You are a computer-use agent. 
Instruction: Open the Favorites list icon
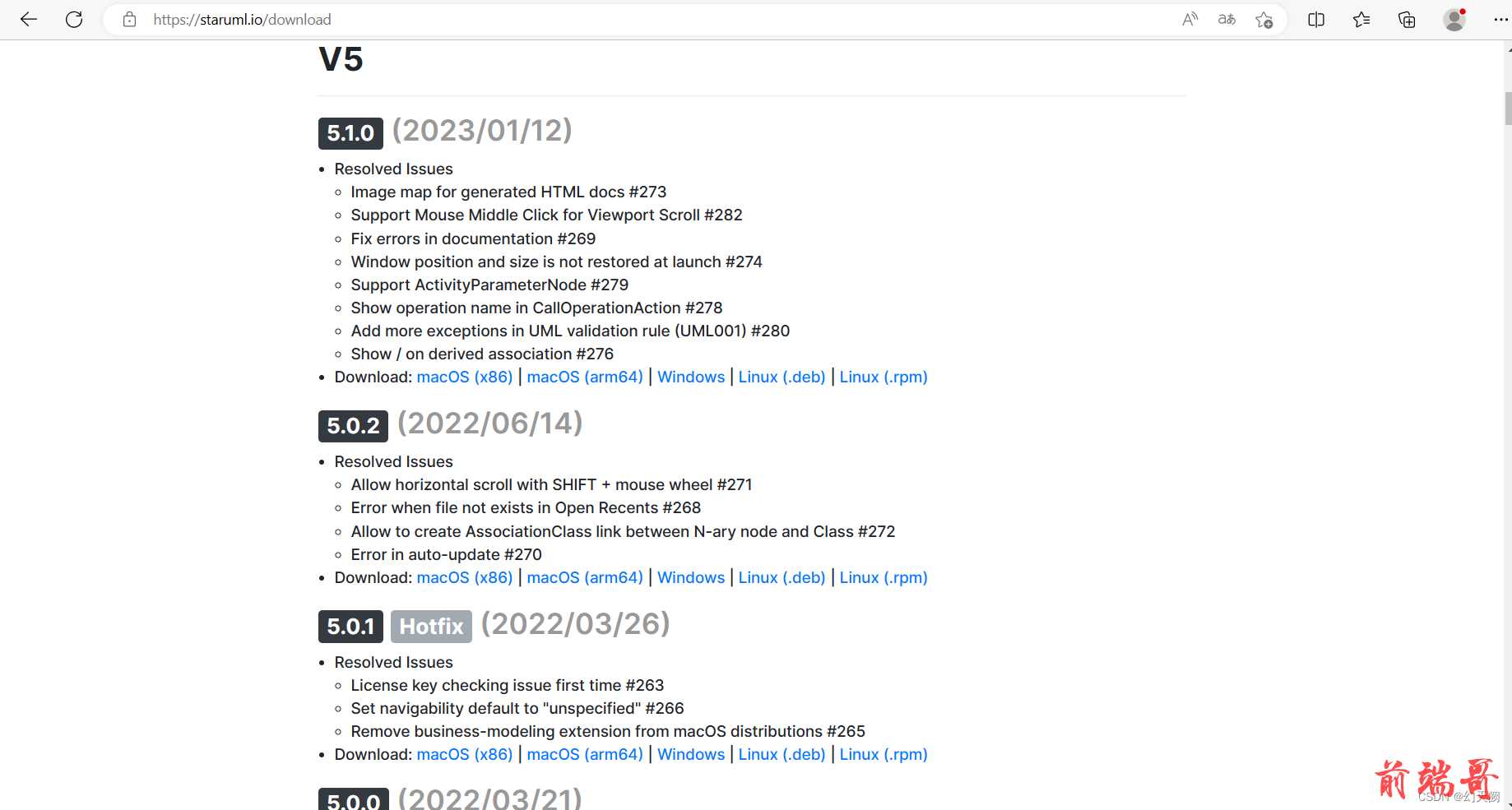(1361, 20)
